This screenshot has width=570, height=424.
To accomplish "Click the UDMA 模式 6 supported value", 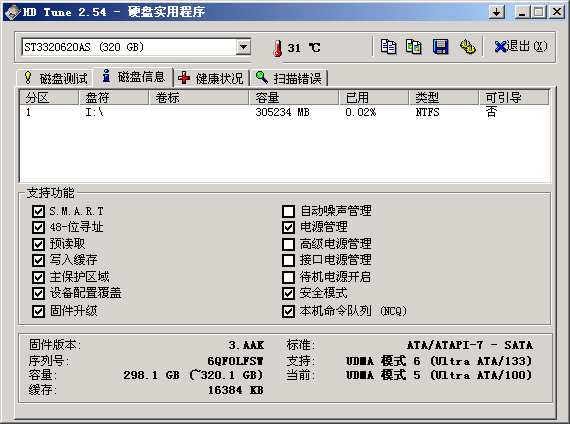I will pyautogui.click(x=439, y=361).
